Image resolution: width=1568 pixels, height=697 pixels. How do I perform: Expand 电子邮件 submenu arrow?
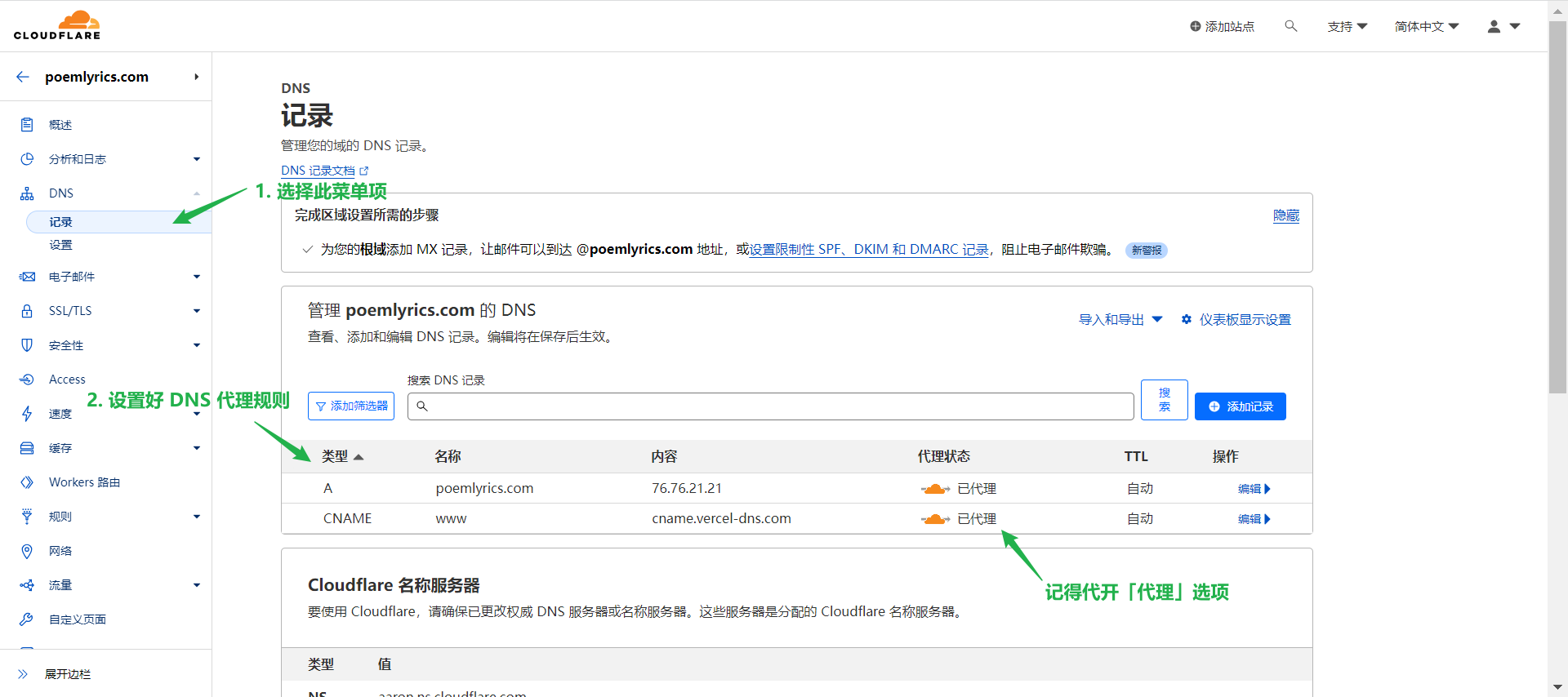(197, 277)
